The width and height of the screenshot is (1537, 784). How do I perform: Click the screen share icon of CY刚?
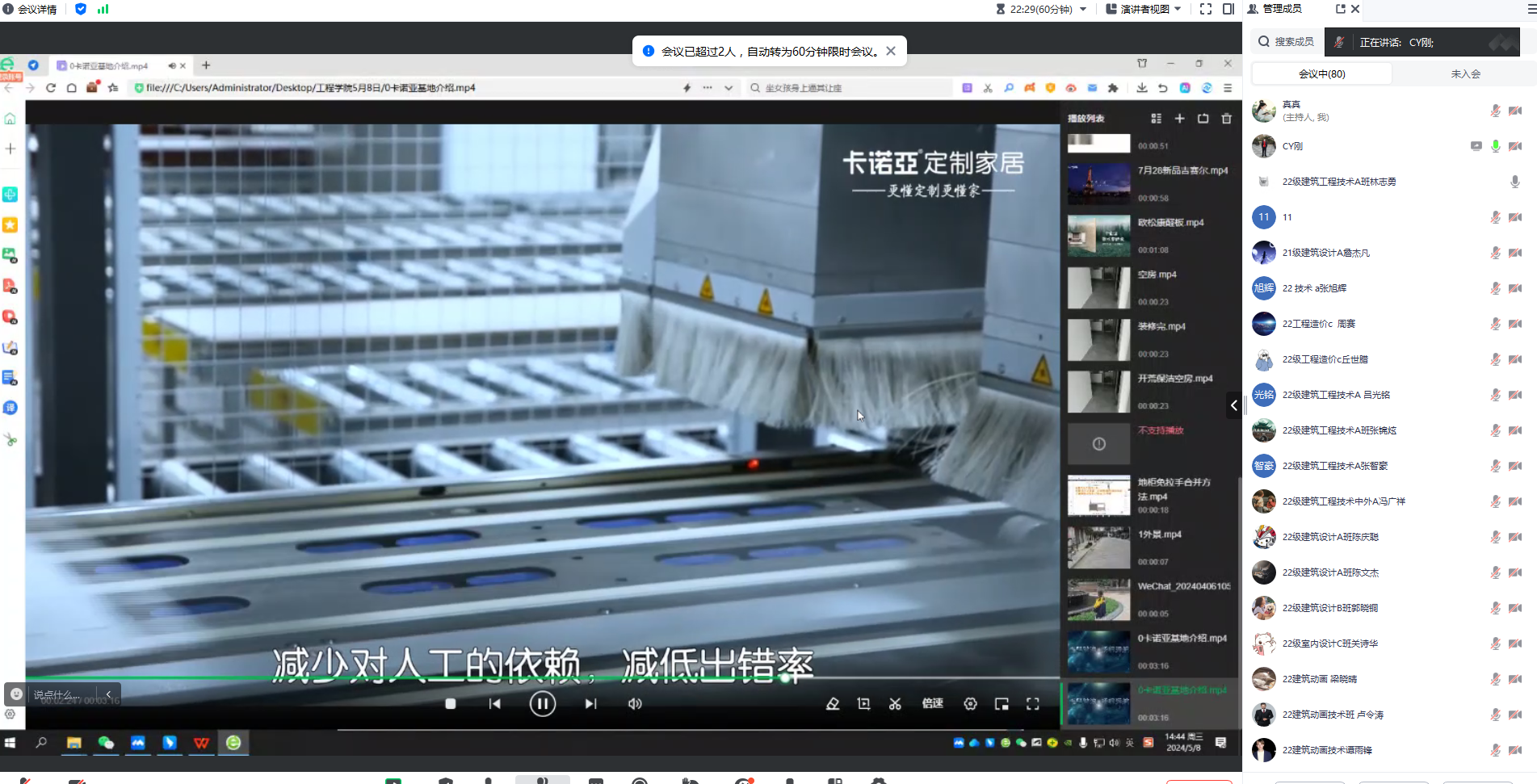click(1476, 146)
